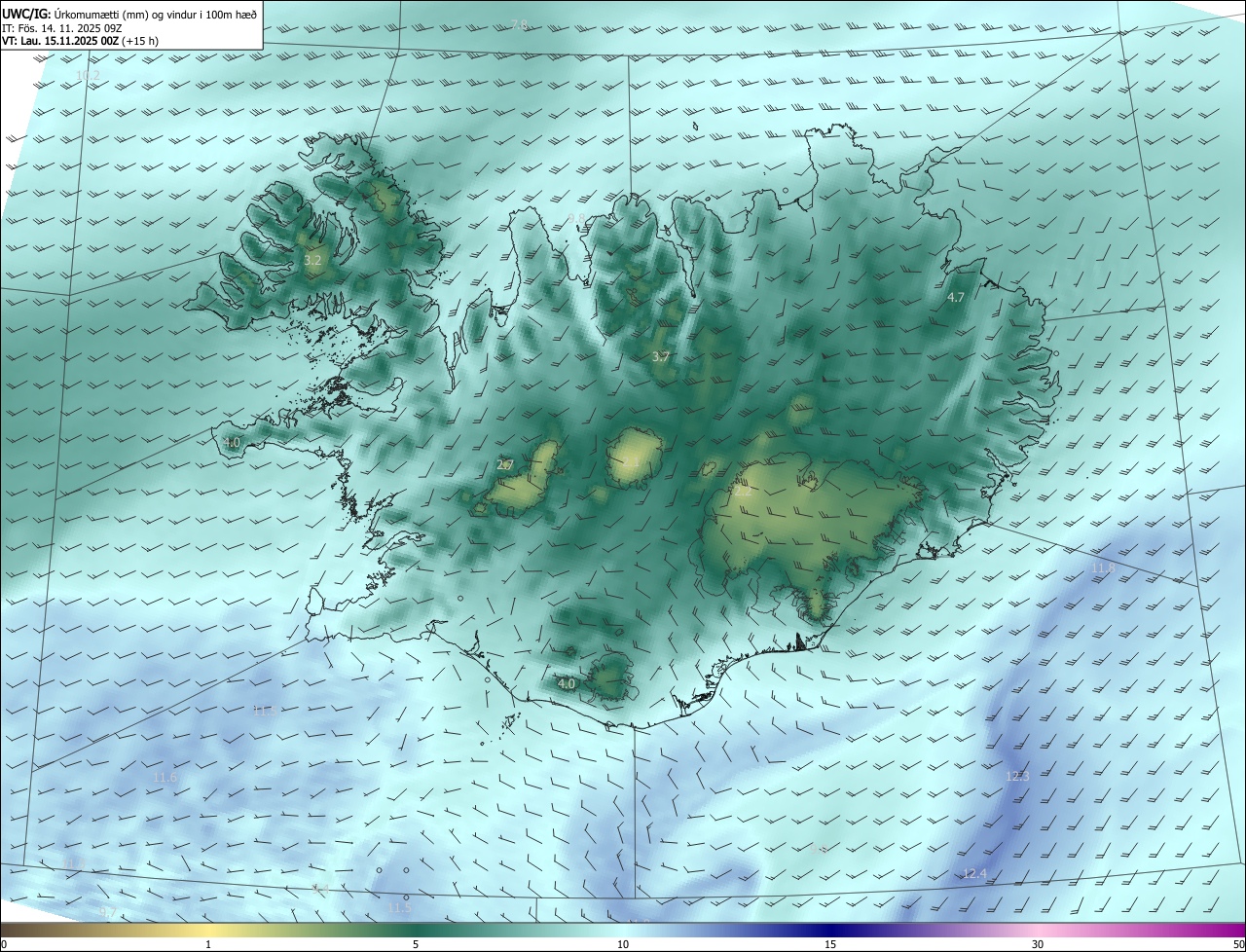Click the 3.2 value over the Westfjords

(x=312, y=261)
